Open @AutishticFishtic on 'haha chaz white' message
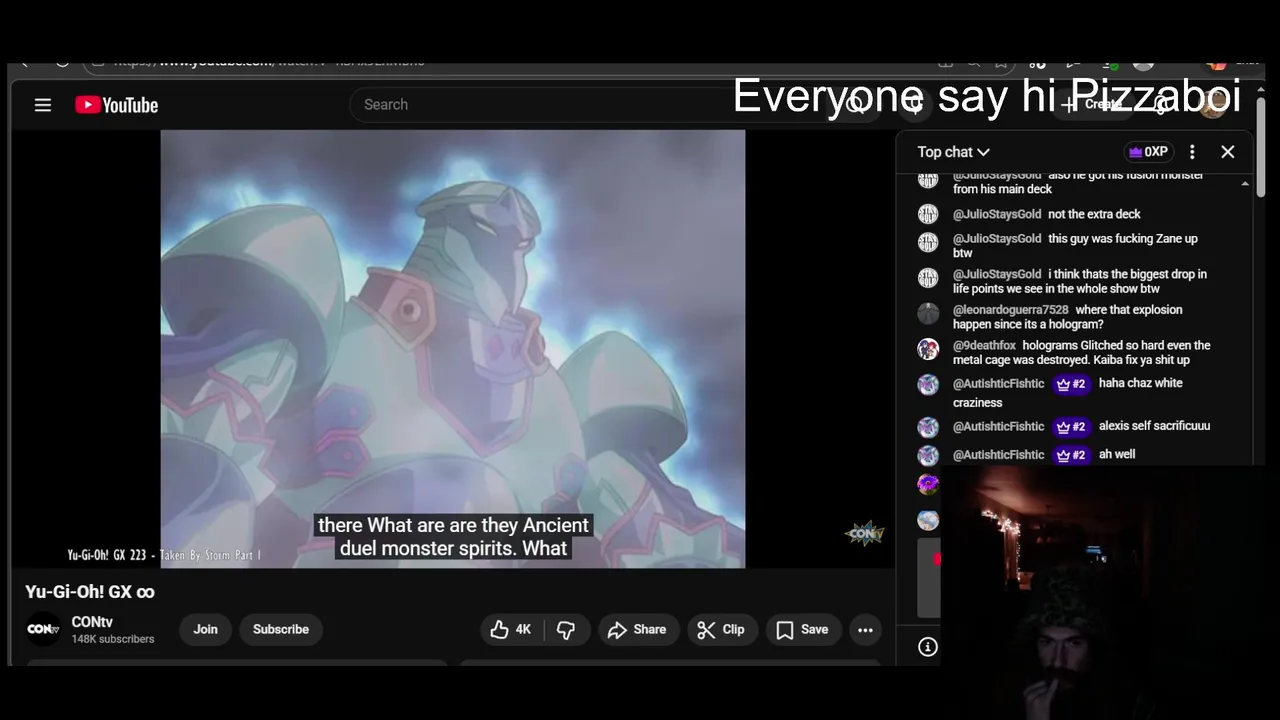The image size is (1280, 720). (x=998, y=383)
